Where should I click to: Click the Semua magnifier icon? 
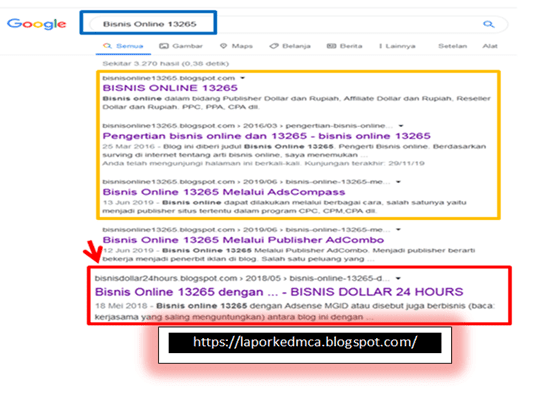107,46
